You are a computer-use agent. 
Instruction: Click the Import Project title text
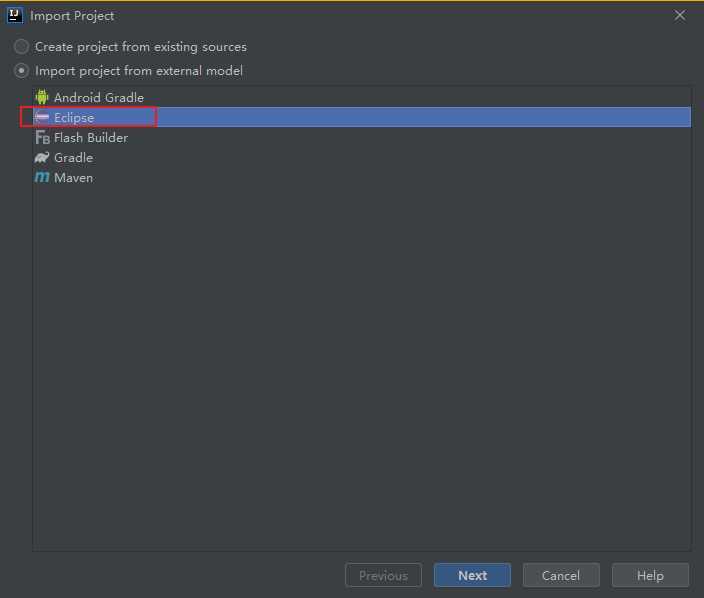[72, 16]
